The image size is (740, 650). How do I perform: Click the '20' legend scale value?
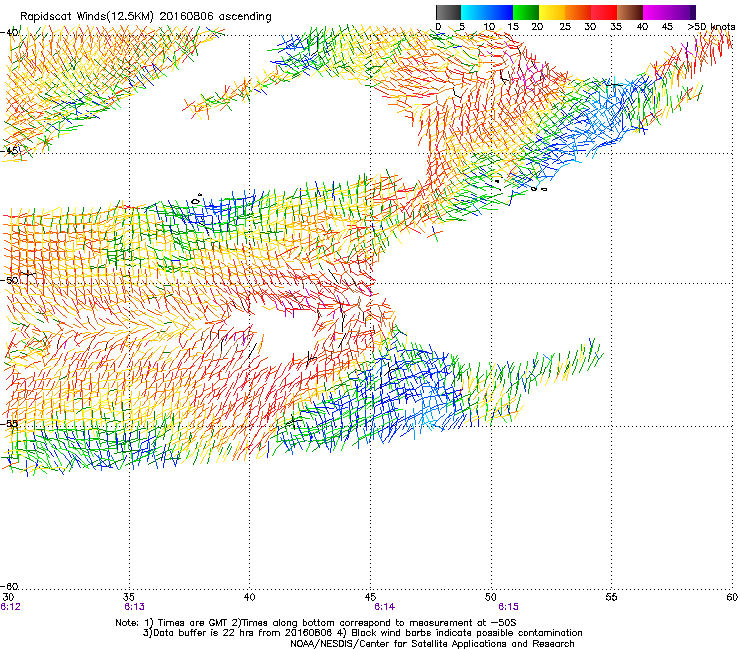point(537,27)
